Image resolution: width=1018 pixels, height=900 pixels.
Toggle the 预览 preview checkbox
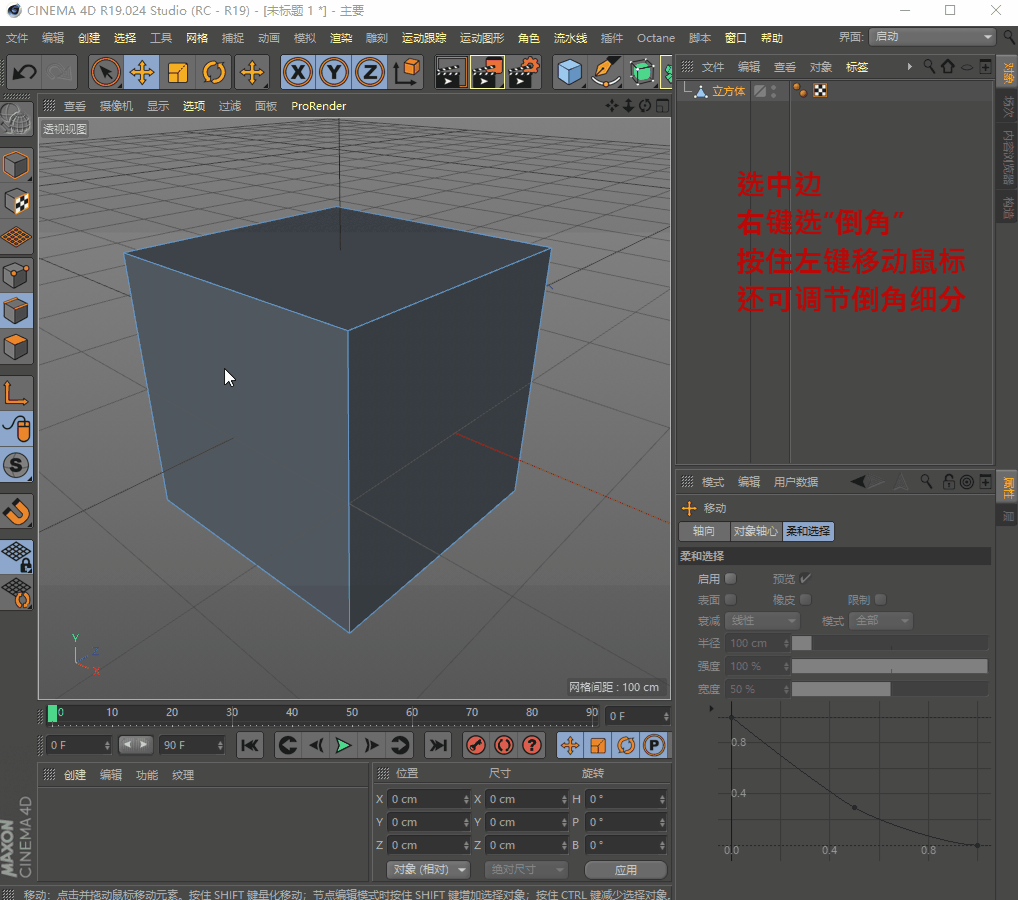[x=805, y=579]
